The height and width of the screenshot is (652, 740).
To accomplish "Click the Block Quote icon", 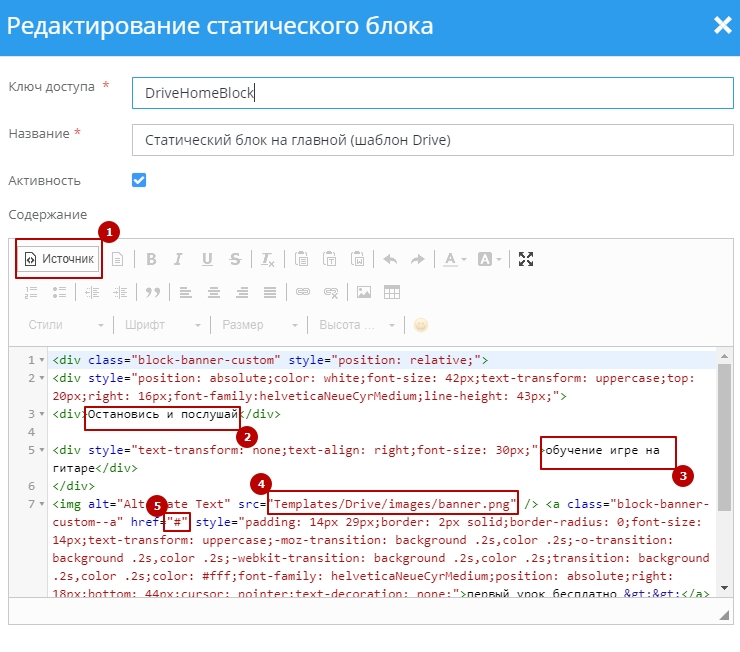I will [153, 293].
